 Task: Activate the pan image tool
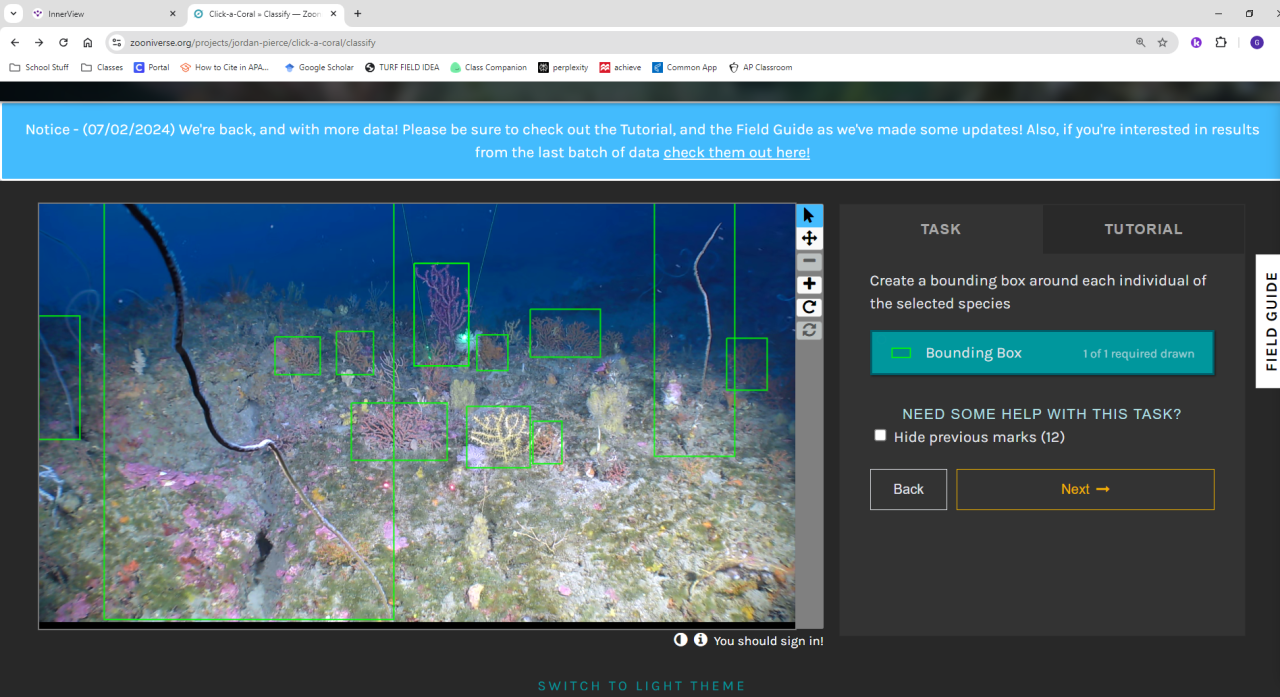809,238
